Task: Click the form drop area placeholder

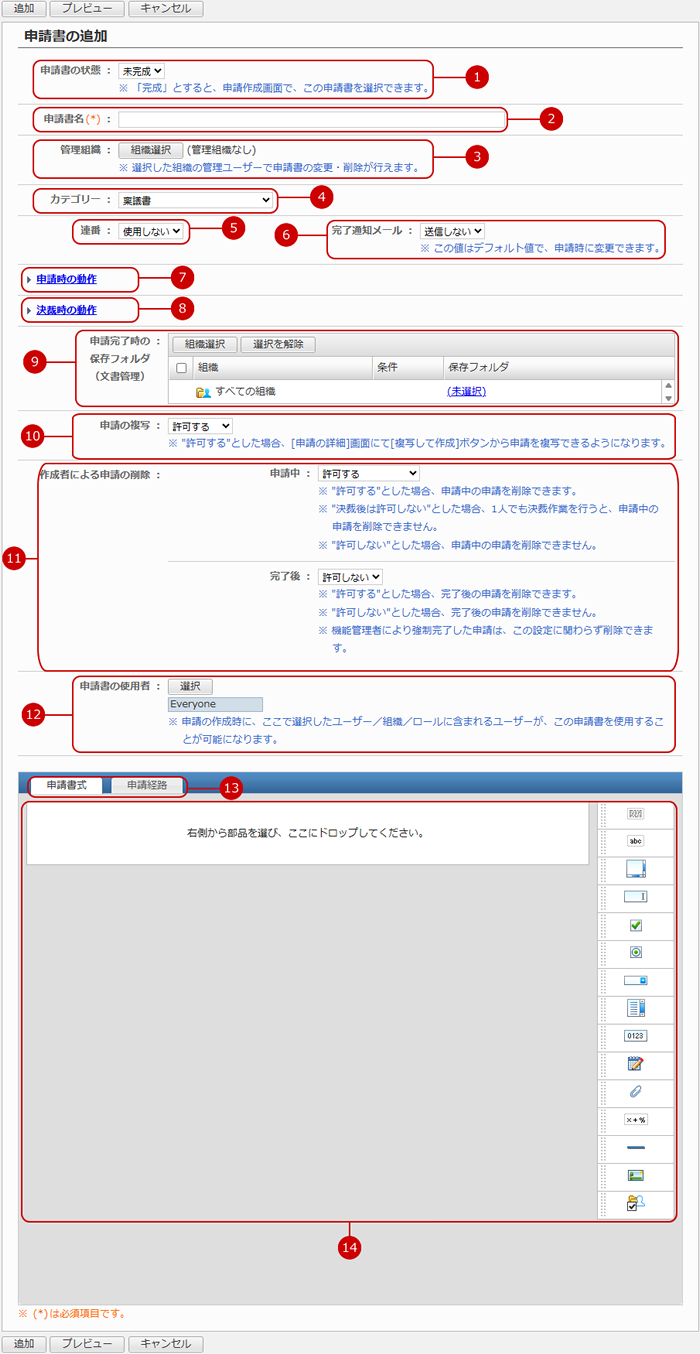Action: click(307, 833)
